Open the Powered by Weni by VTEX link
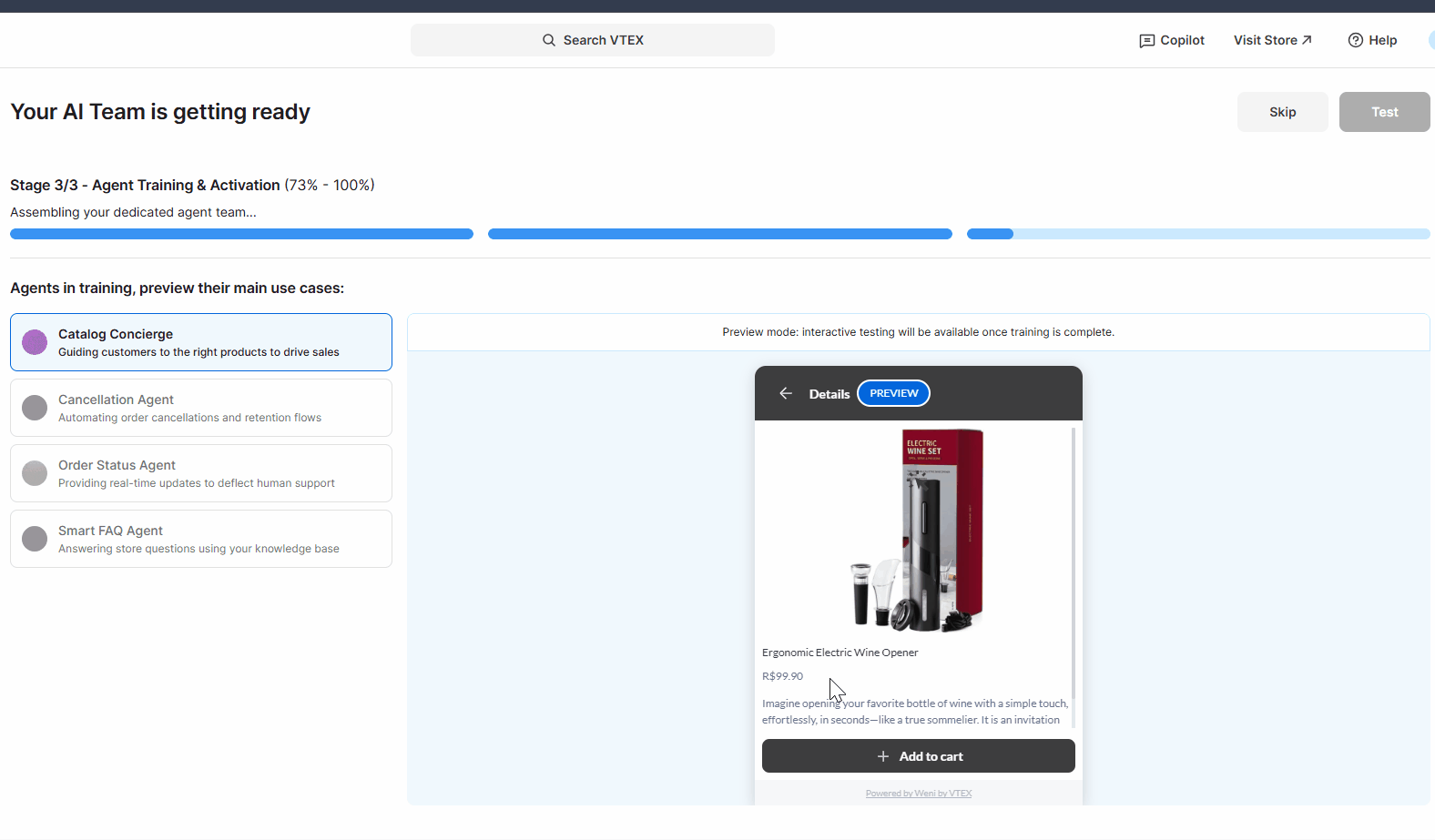The image size is (1435, 840). tap(918, 794)
